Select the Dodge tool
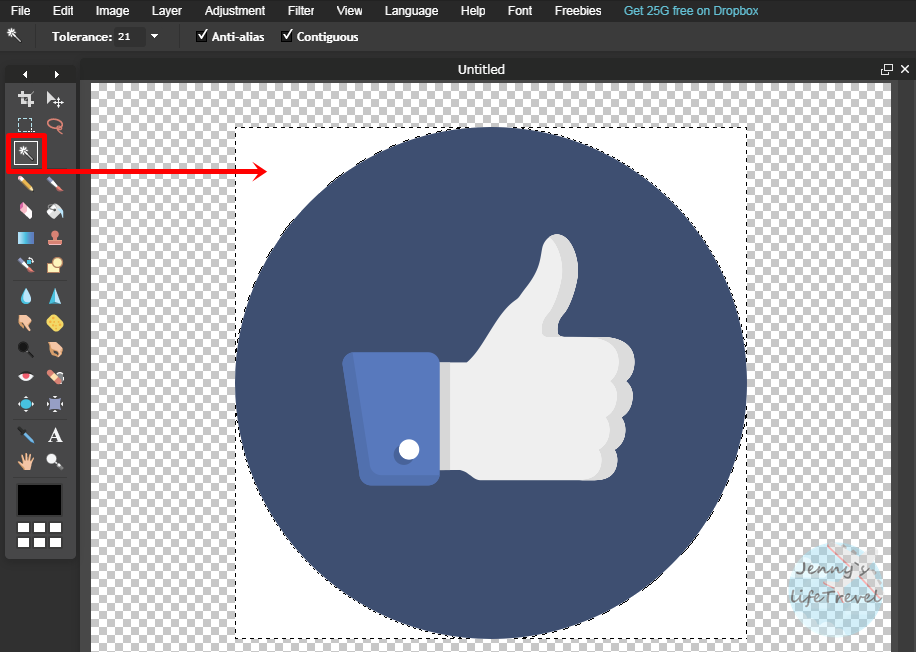The width and height of the screenshot is (916, 652). (x=25, y=349)
